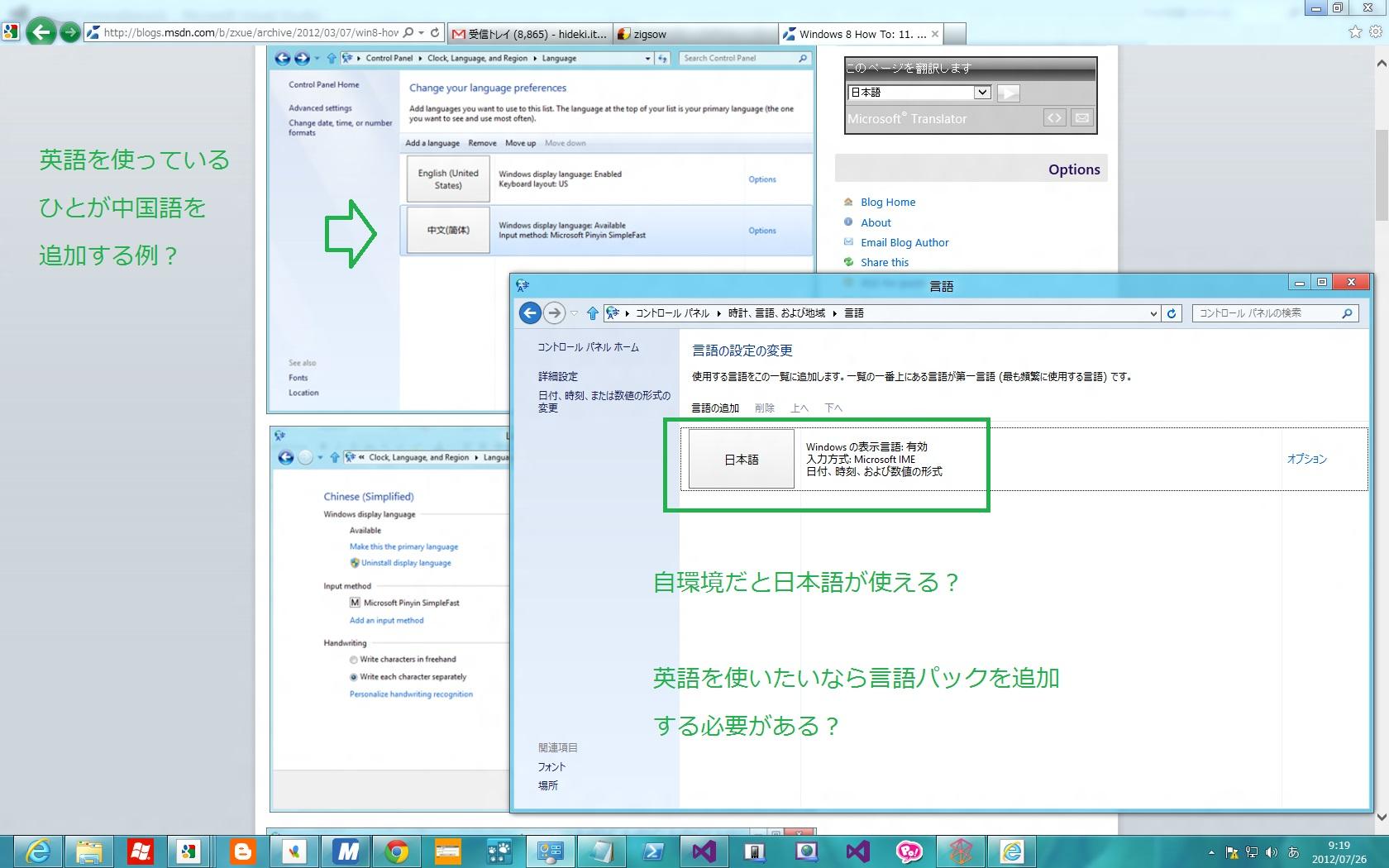The image size is (1389, 868).
Task: Open a new blank browser tab
Action: click(955, 34)
